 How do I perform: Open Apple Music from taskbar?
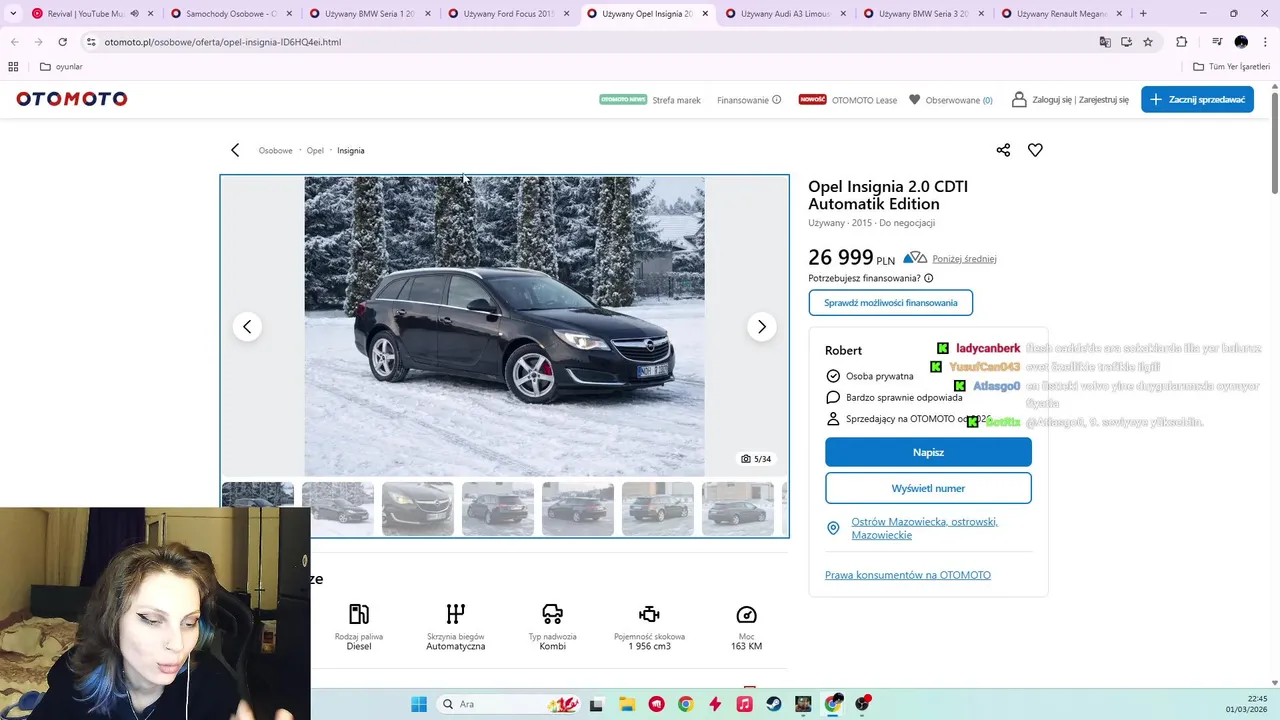(x=744, y=704)
